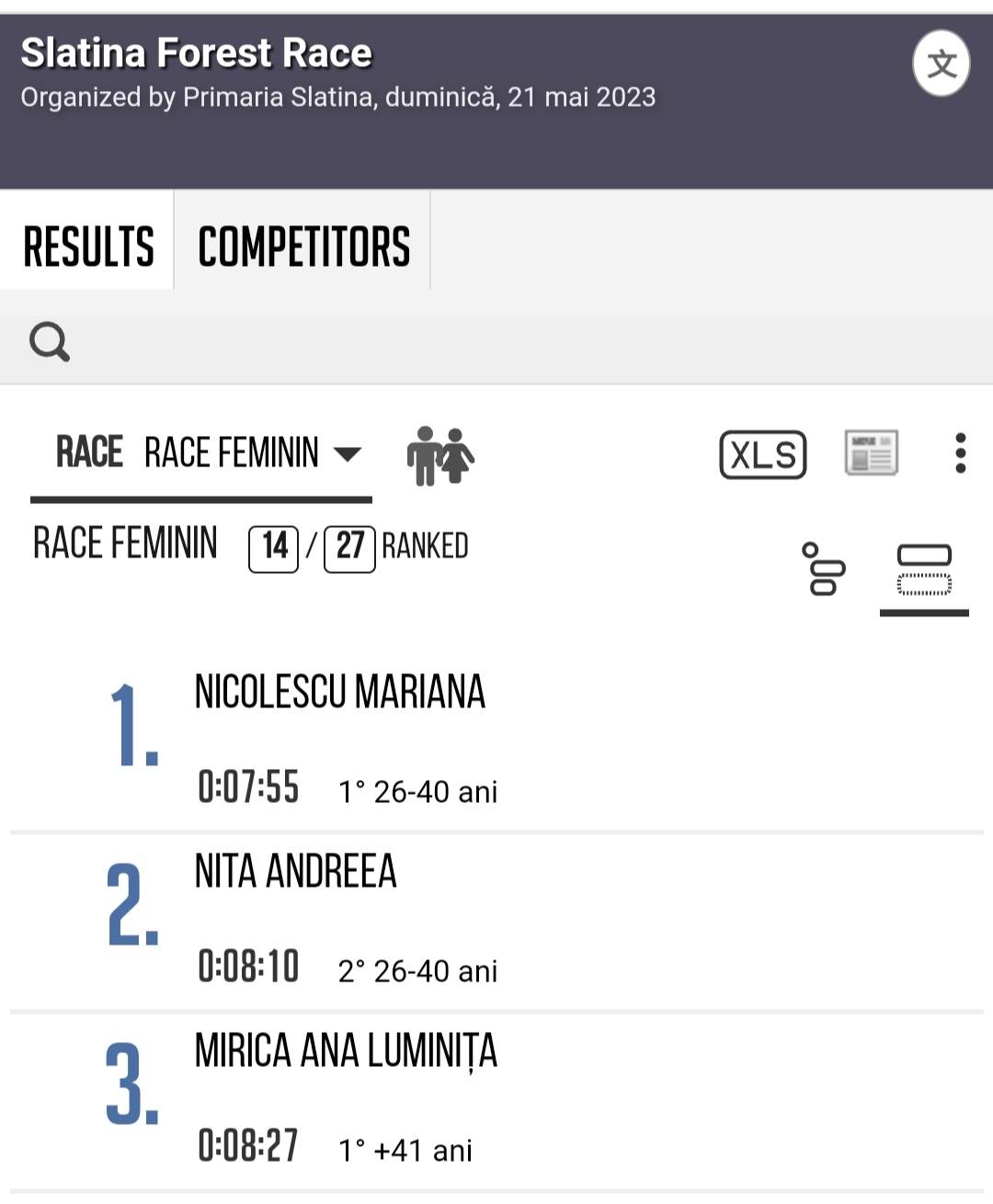Open the three-dot more options menu

coord(960,453)
